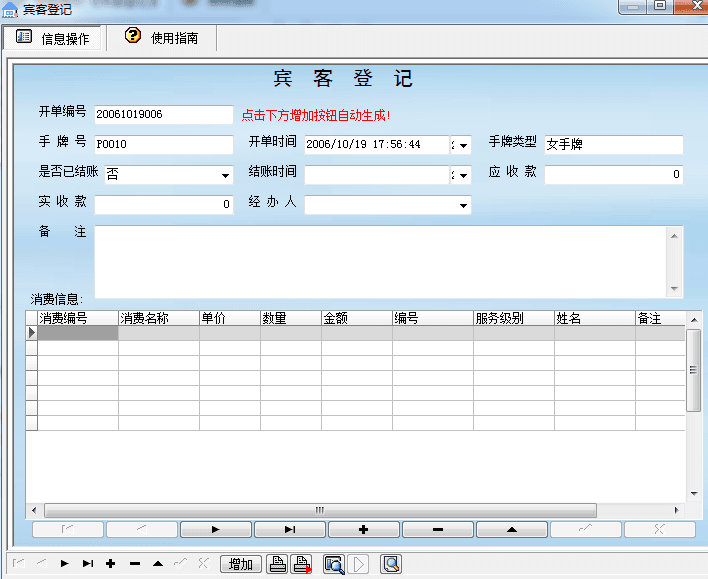
Task: Open the 使用指南 tab
Action: point(162,38)
